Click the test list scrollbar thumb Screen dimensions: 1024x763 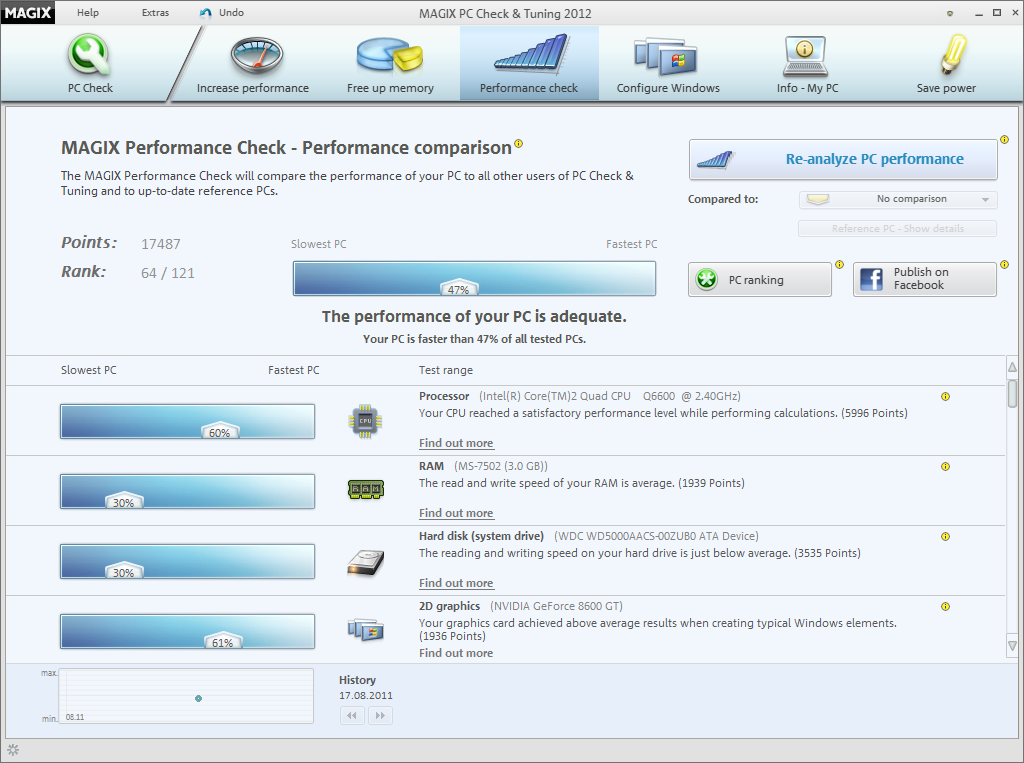[x=1012, y=393]
